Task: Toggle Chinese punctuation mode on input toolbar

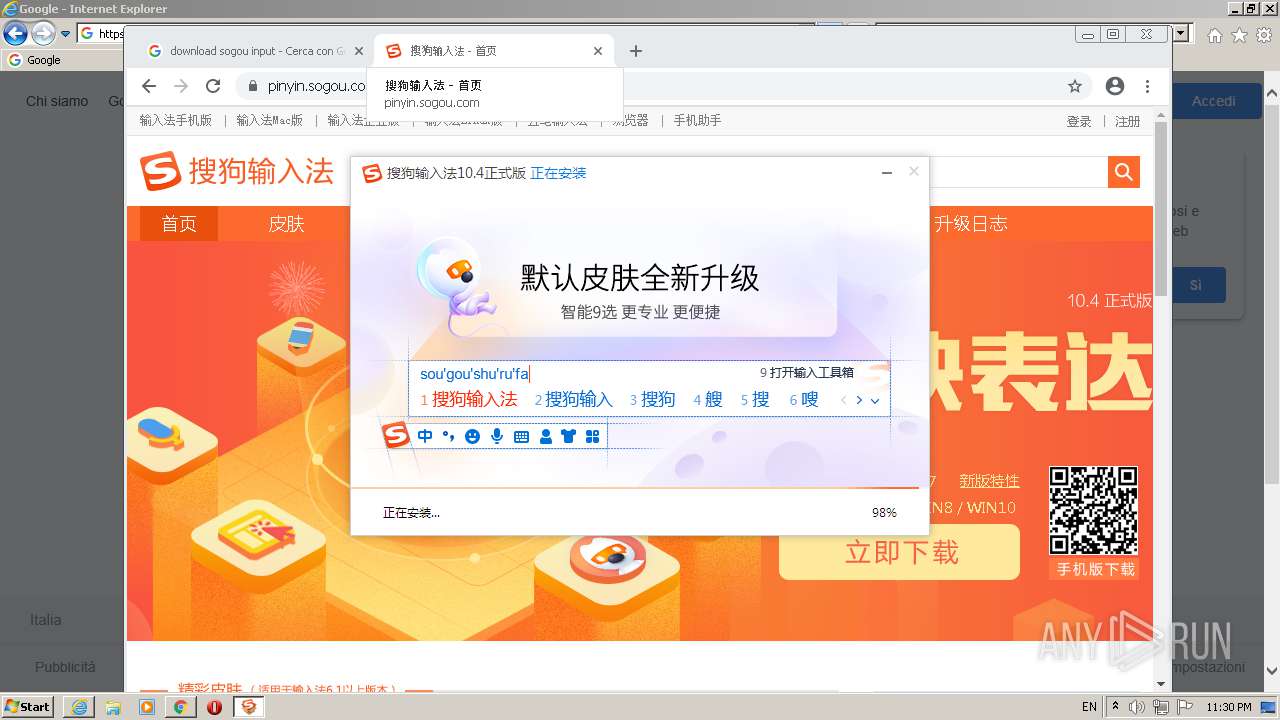Action: [x=448, y=436]
